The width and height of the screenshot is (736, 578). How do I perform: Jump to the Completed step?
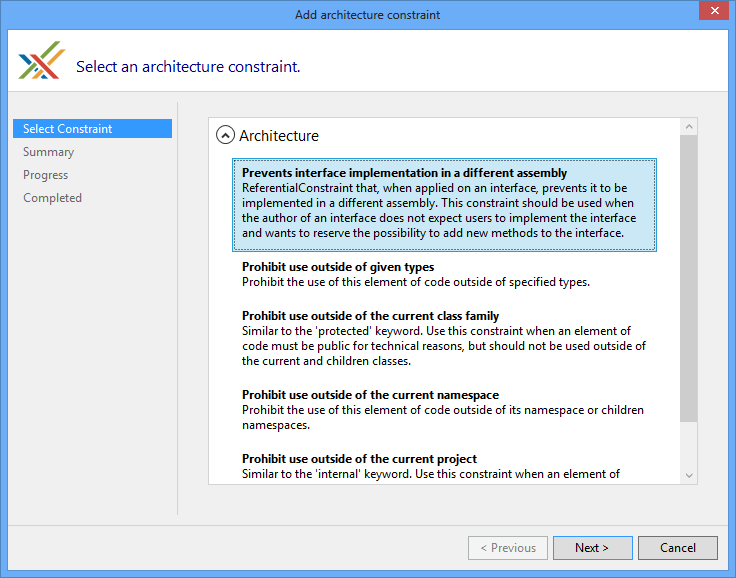[53, 198]
